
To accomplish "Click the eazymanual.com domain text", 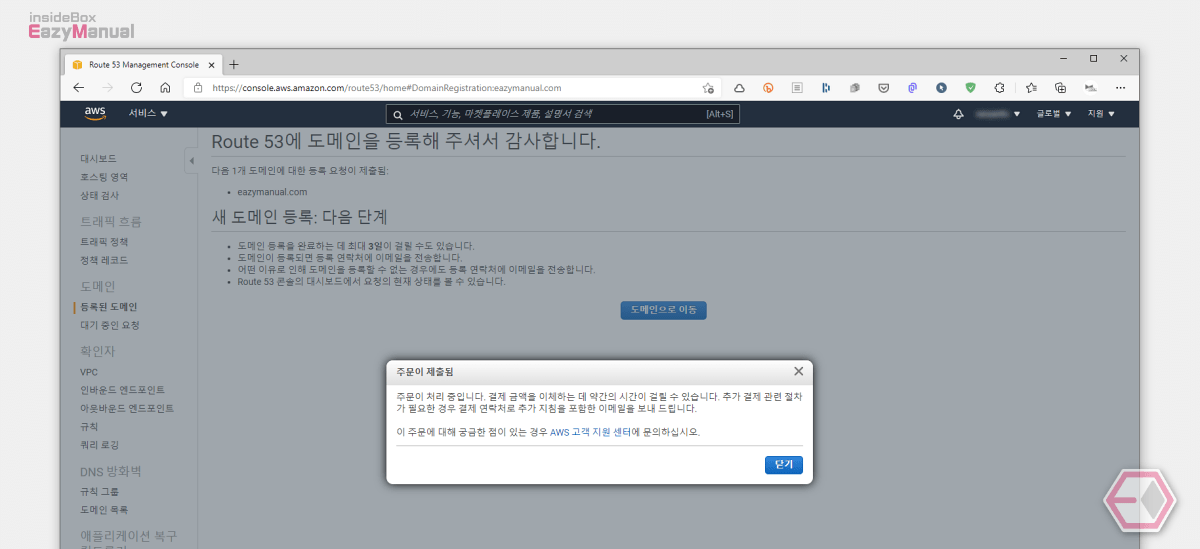I will [x=272, y=192].
